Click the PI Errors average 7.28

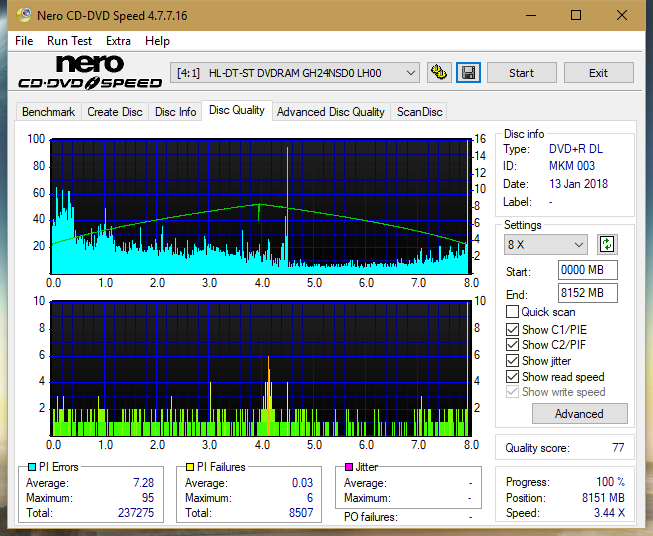(144, 483)
